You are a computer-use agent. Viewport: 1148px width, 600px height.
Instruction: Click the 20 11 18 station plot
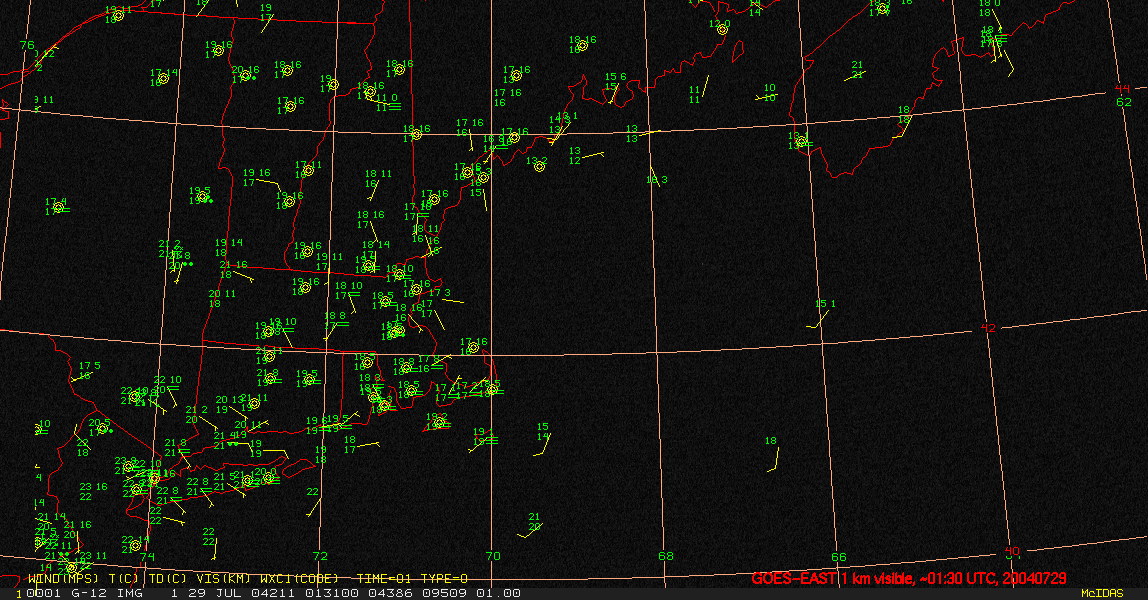(222, 299)
